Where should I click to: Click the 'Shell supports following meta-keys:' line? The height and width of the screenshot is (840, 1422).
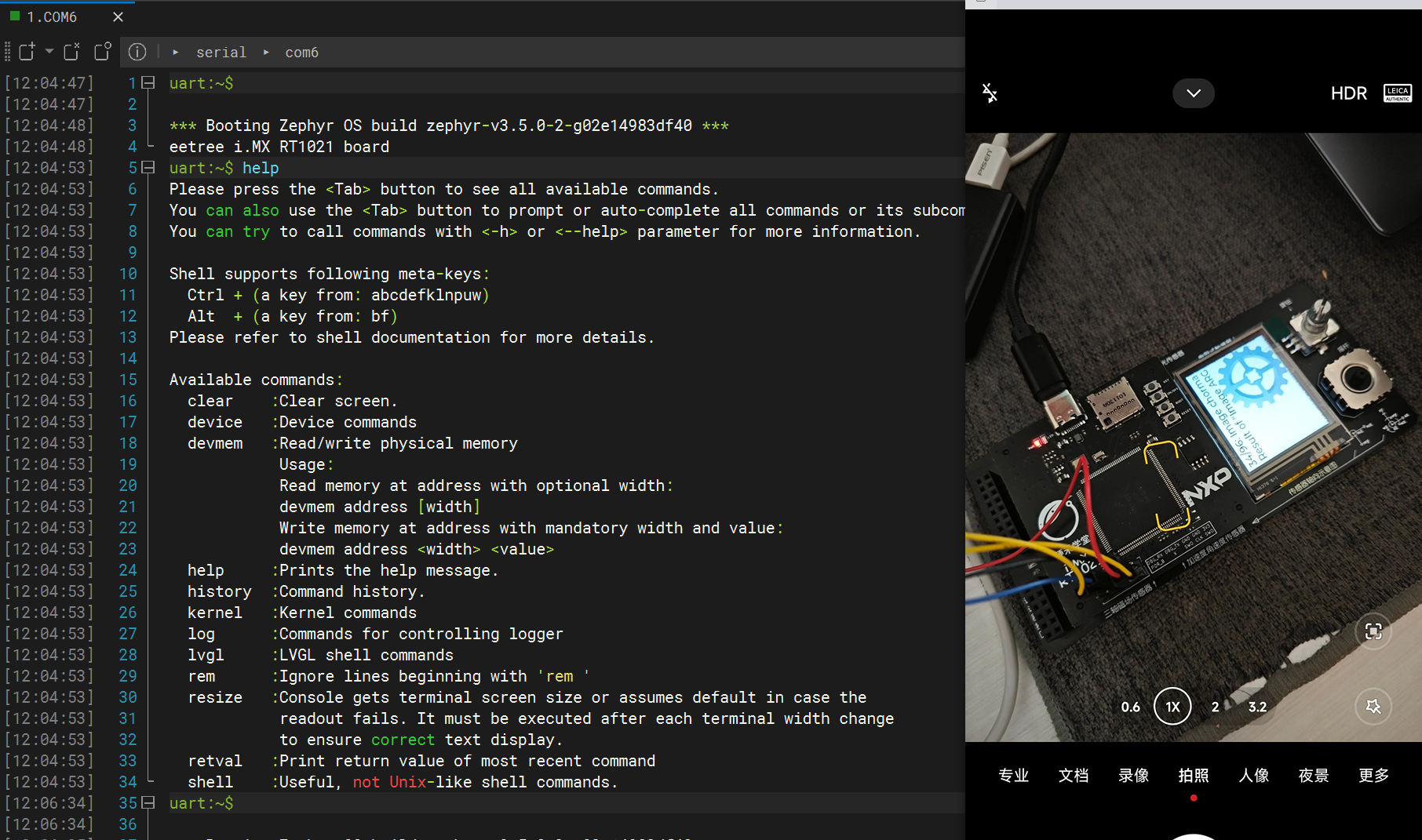330,274
